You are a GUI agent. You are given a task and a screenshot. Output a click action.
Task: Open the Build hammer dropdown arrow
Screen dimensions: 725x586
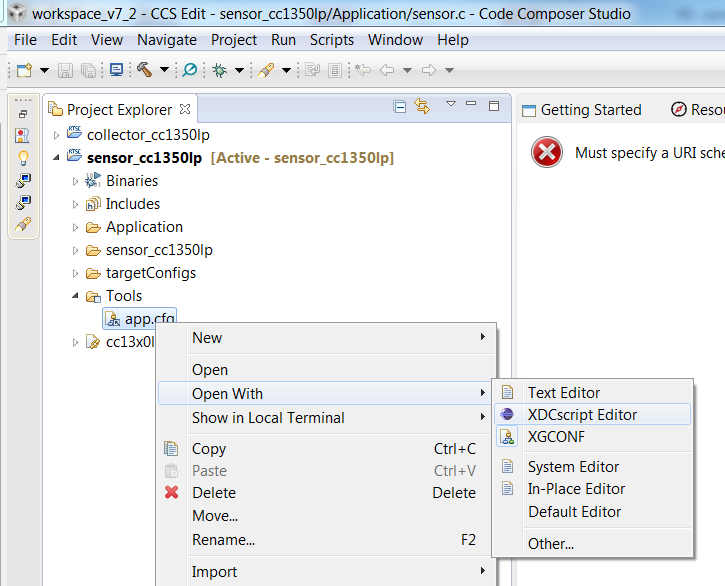click(165, 70)
